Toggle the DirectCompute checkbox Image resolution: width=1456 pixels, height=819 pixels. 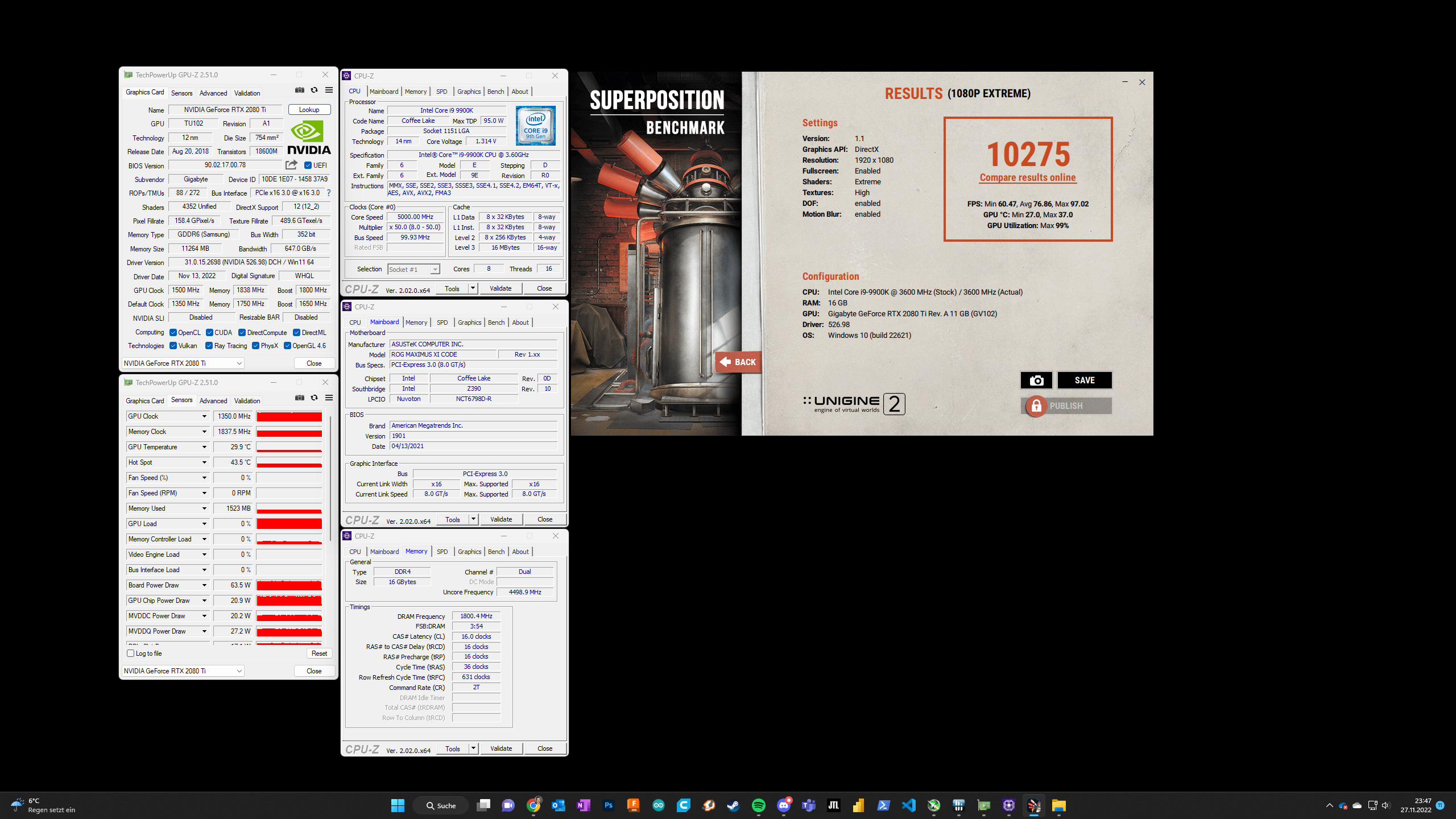click(242, 333)
